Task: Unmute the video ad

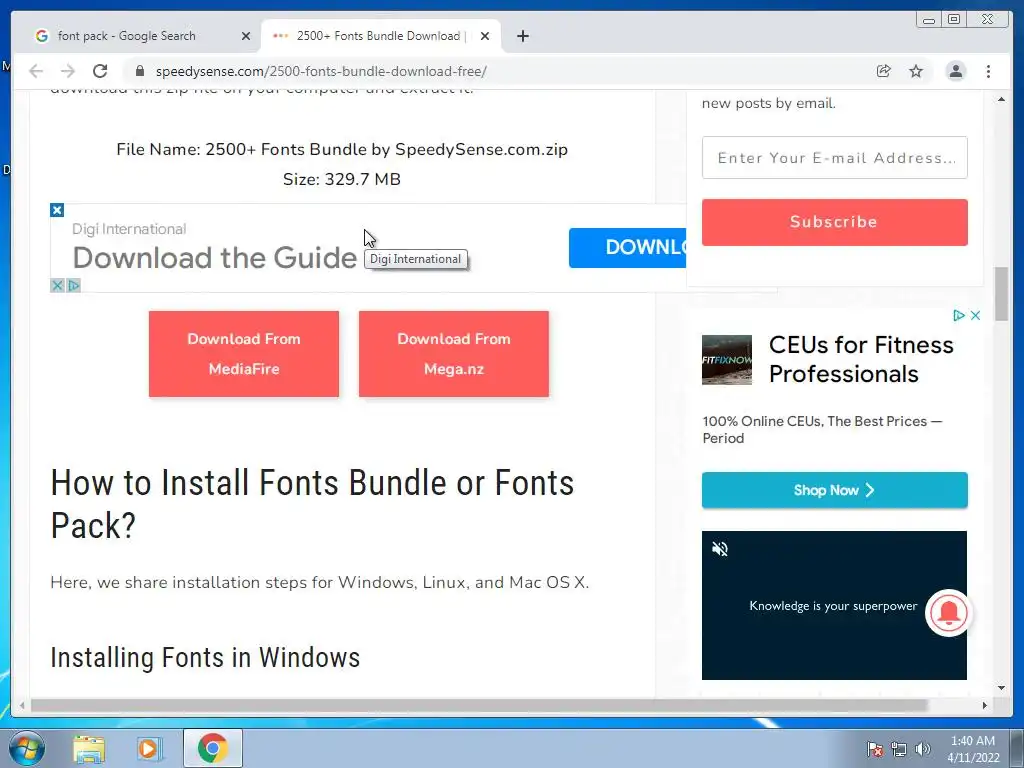Action: 720,549
